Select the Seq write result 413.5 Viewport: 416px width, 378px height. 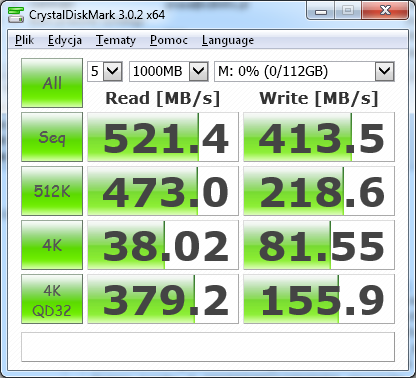[x=319, y=137]
